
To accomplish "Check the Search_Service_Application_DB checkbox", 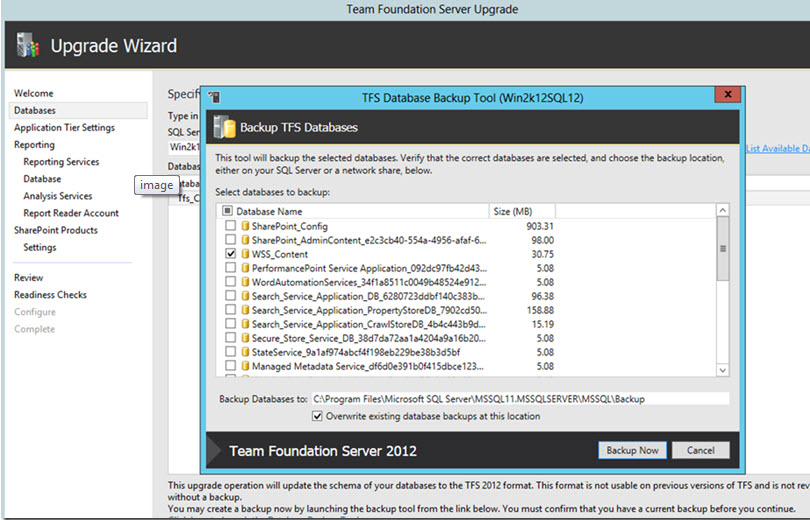I will [x=230, y=295].
